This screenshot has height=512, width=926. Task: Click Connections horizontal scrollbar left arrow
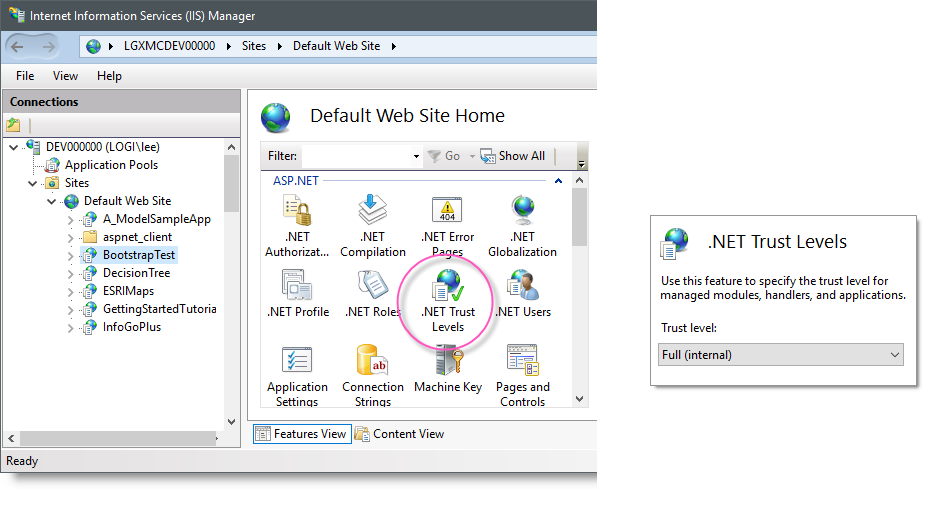click(11, 438)
